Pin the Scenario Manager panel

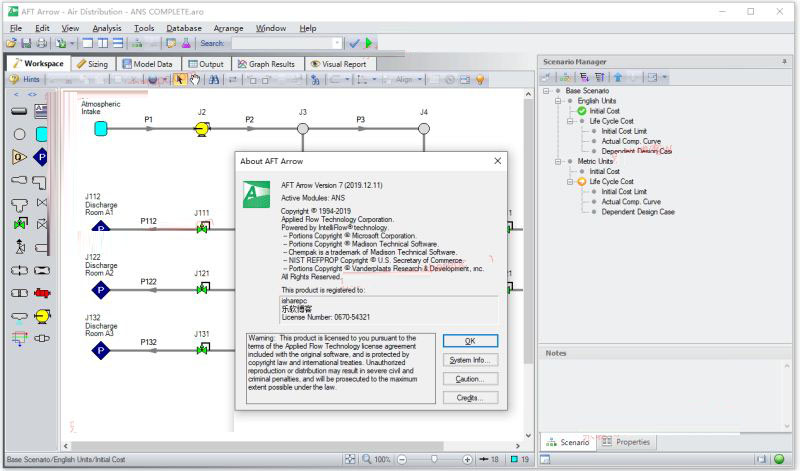coord(784,61)
